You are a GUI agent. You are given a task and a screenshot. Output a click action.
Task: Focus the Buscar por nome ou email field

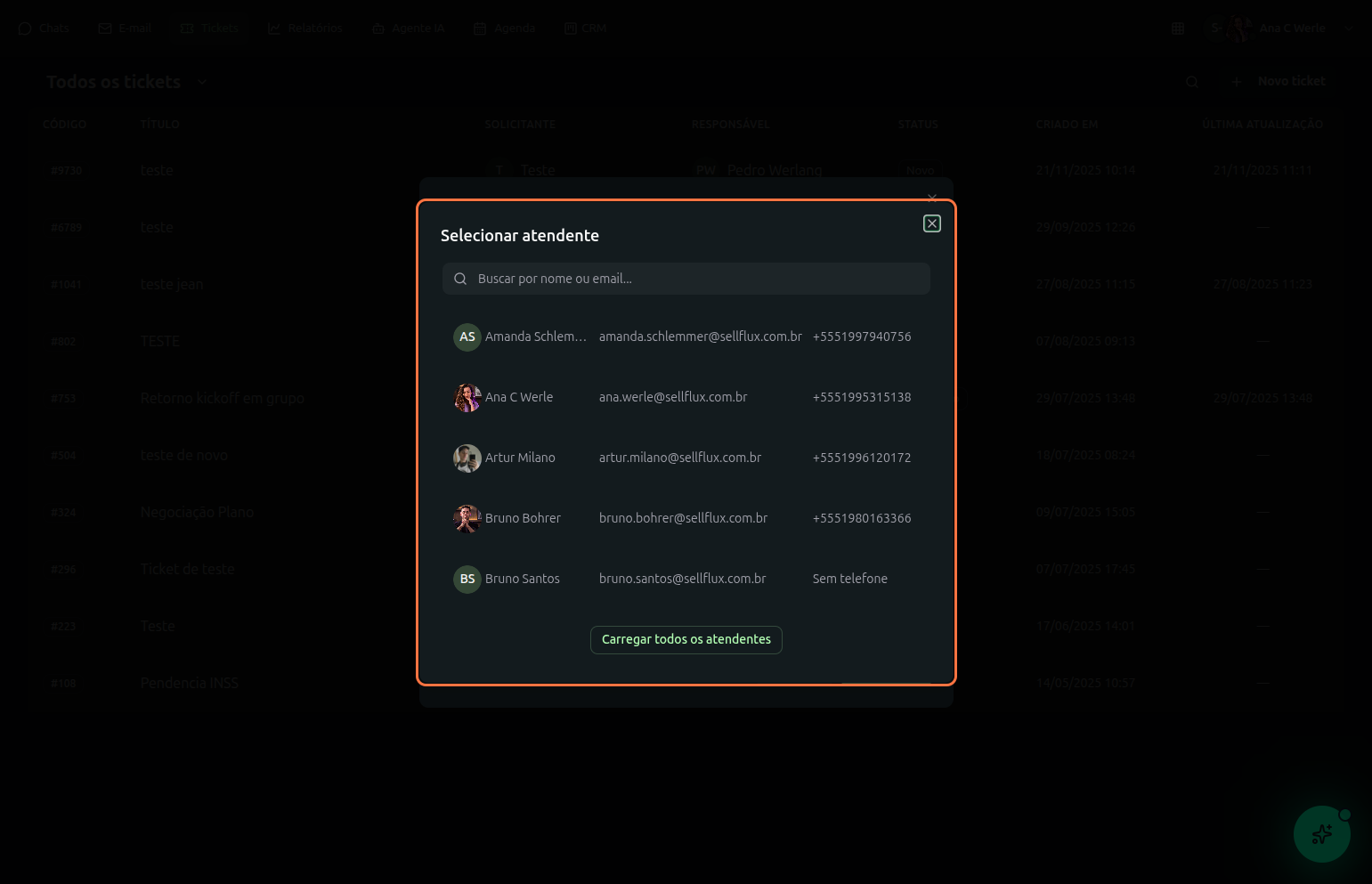pyautogui.click(x=694, y=279)
